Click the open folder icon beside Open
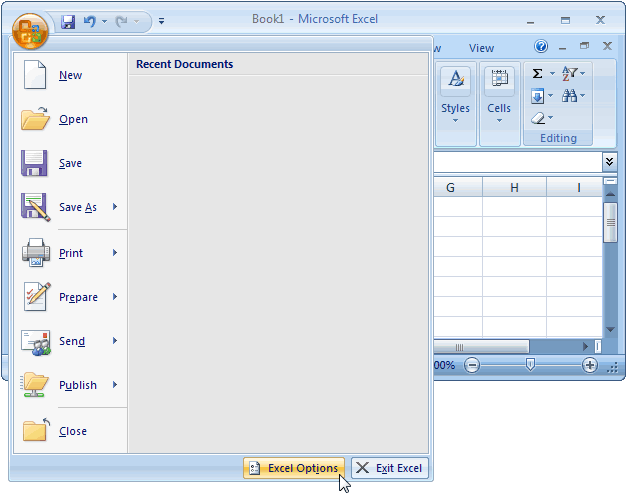Image resolution: width=628 pixels, height=496 pixels. 35,118
